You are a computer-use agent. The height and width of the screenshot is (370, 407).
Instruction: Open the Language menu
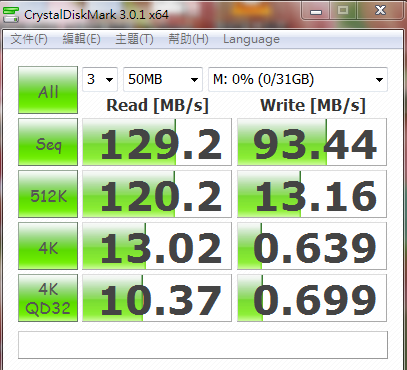pos(251,39)
